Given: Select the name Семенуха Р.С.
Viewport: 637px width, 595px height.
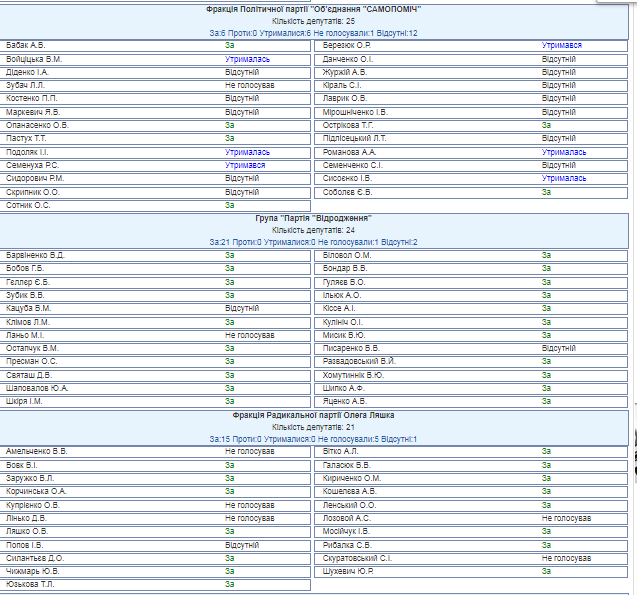Looking at the screenshot, I should [x=32, y=165].
